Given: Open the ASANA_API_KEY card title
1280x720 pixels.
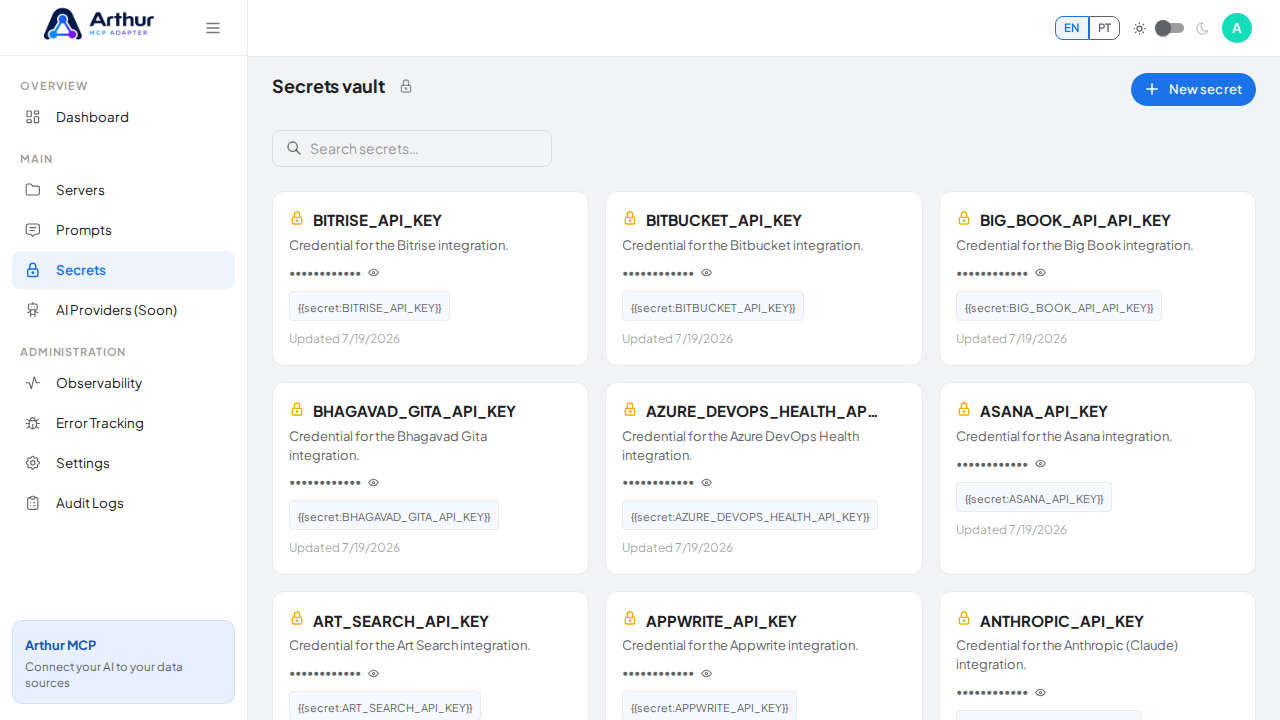Looking at the screenshot, I should 1044,411.
